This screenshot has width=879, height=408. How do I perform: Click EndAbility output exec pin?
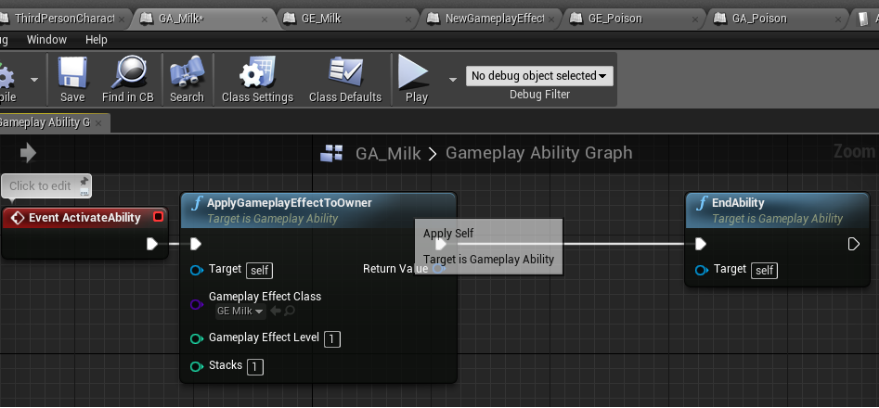(x=853, y=244)
